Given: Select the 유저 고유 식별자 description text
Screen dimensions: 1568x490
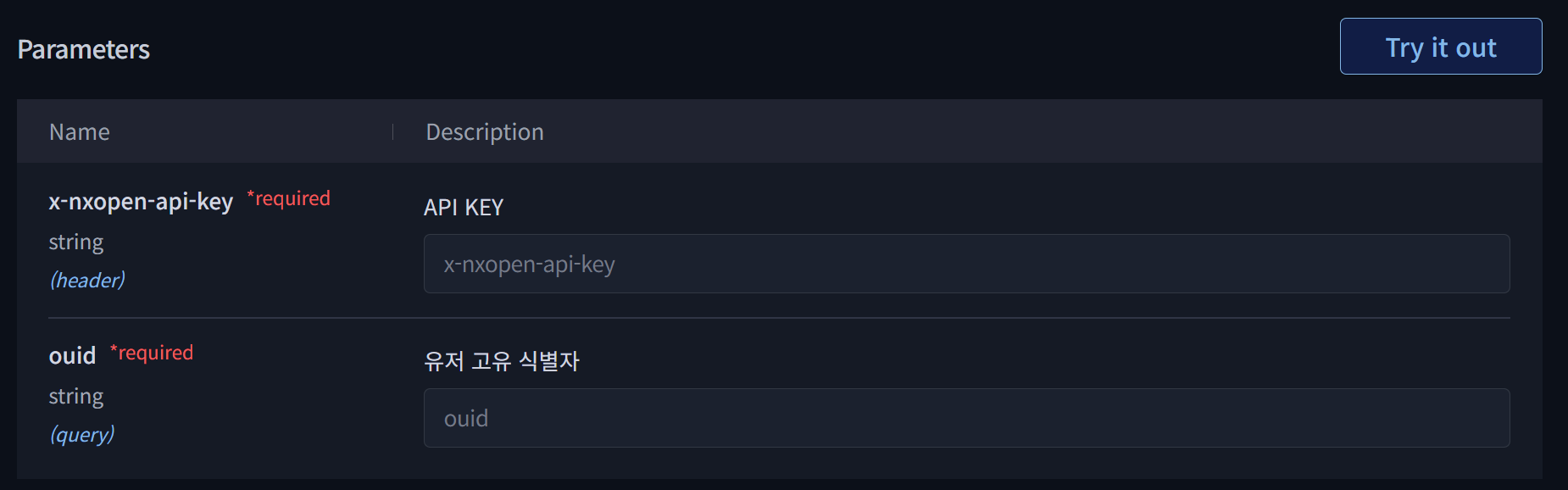Looking at the screenshot, I should point(502,361).
